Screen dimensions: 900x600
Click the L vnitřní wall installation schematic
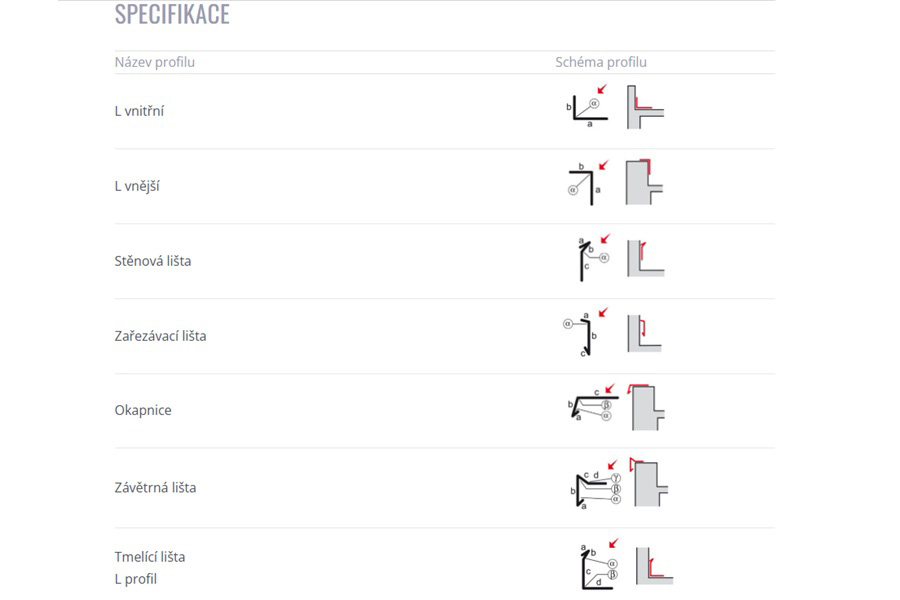point(645,107)
